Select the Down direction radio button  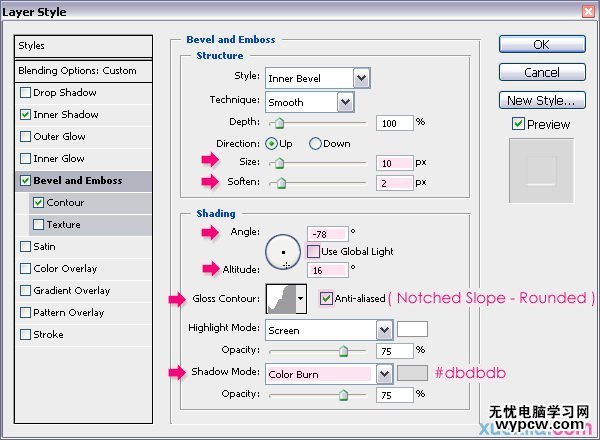(x=315, y=144)
